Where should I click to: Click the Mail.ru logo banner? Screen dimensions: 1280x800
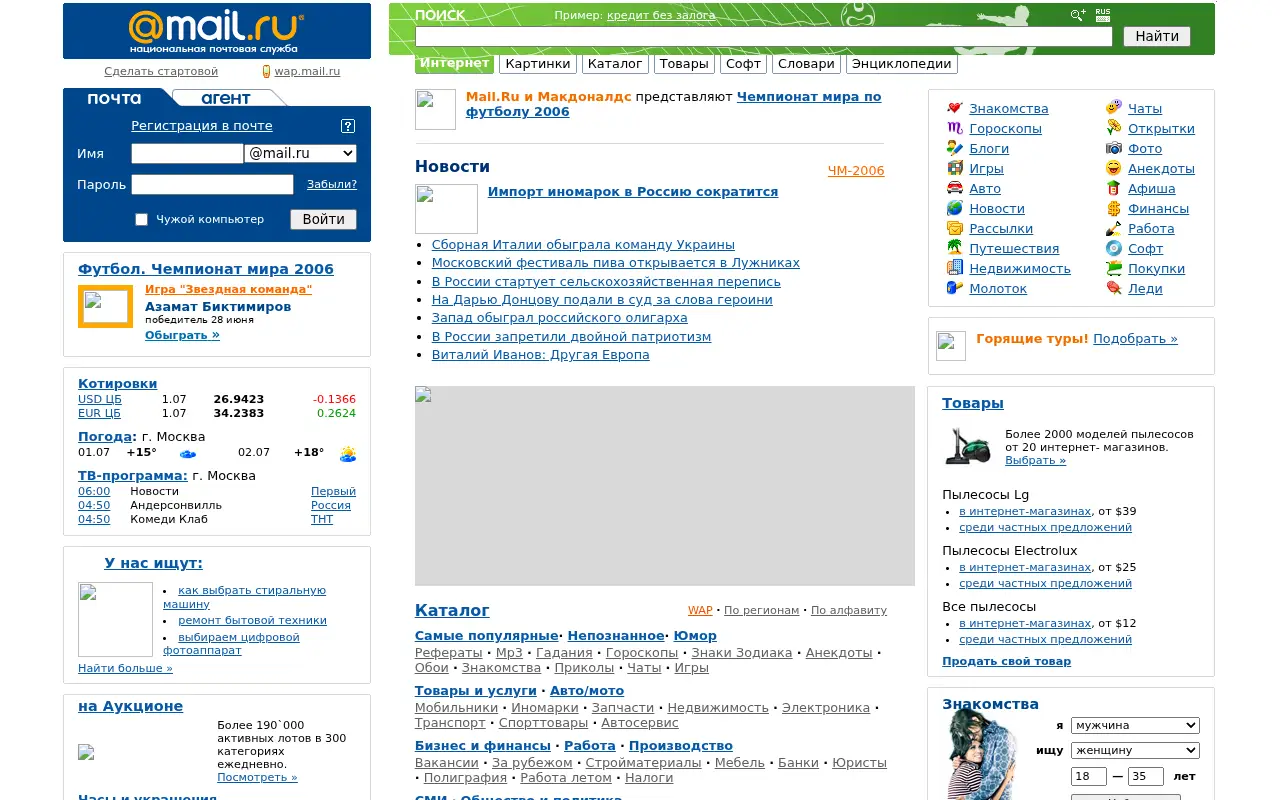[x=217, y=31]
